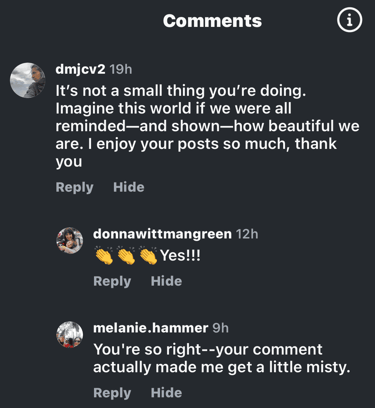This screenshot has width=375, height=408.
Task: Reply to melanie.hammer's comment
Action: tap(112, 393)
